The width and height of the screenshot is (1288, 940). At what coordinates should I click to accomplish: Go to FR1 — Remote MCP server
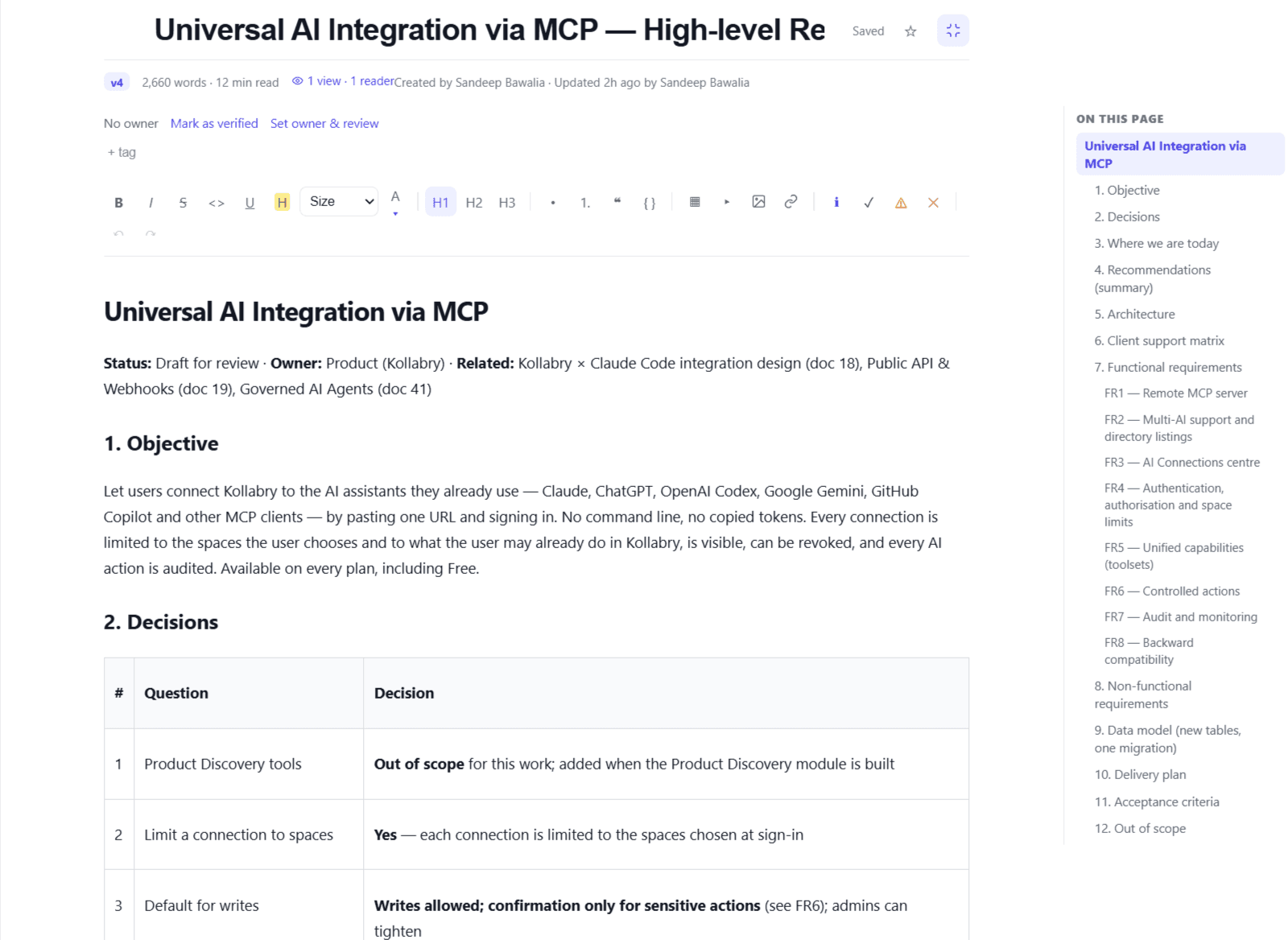pyautogui.click(x=1176, y=393)
